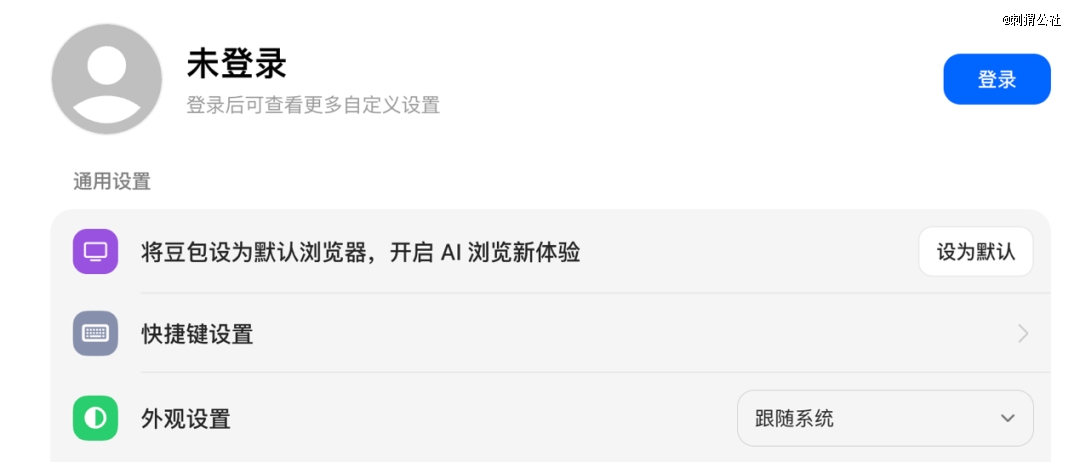This screenshot has width=1080, height=462.
Task: Click 开启 AI 浏览新体验 in the default browser row
Action: (485, 253)
